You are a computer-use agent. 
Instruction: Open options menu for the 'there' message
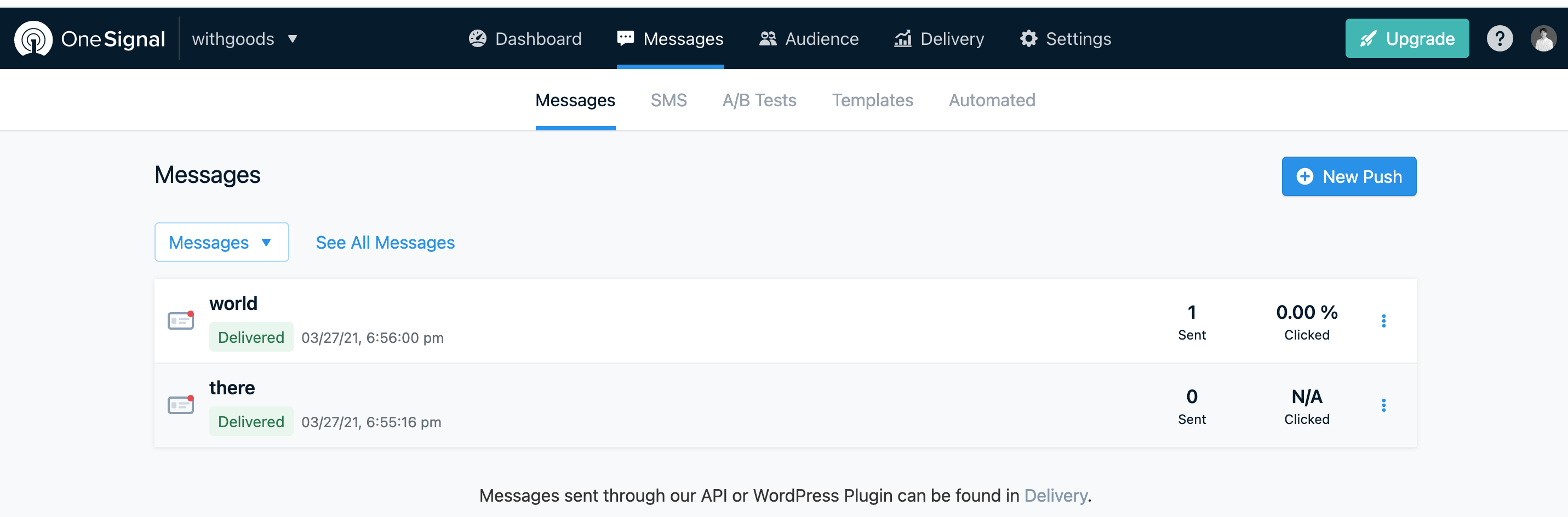(x=1384, y=405)
